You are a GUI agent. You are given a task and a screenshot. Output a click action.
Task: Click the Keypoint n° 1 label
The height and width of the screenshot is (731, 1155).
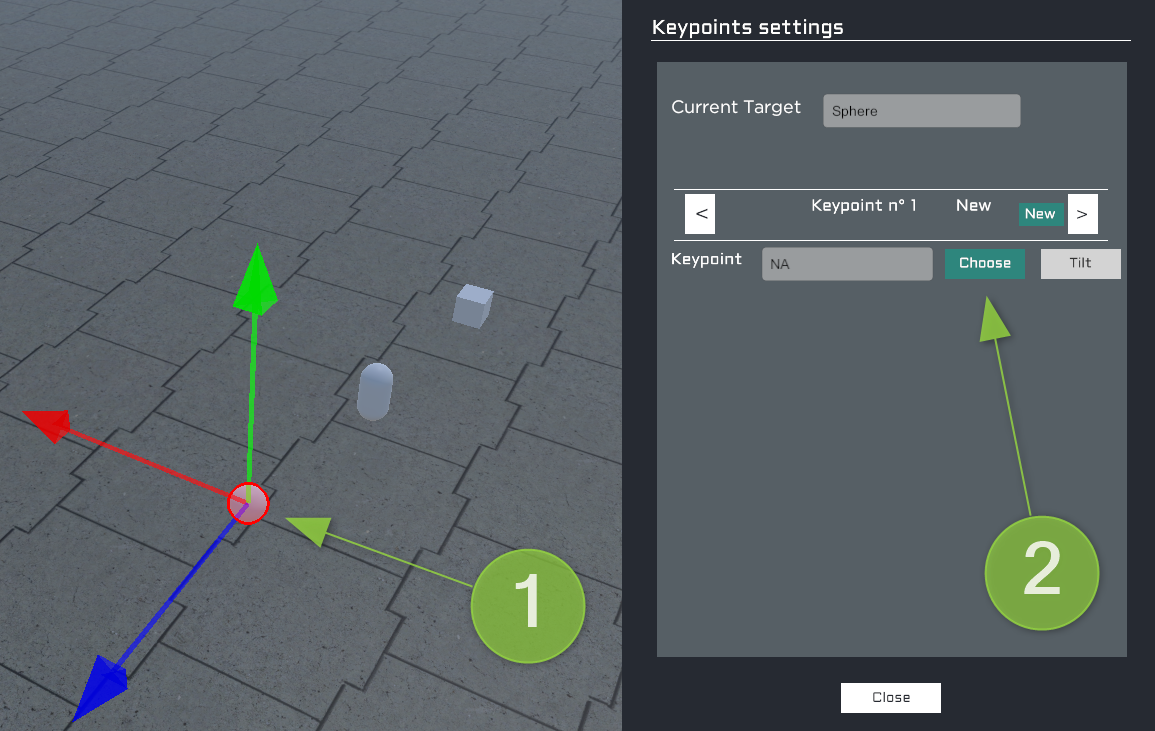863,206
